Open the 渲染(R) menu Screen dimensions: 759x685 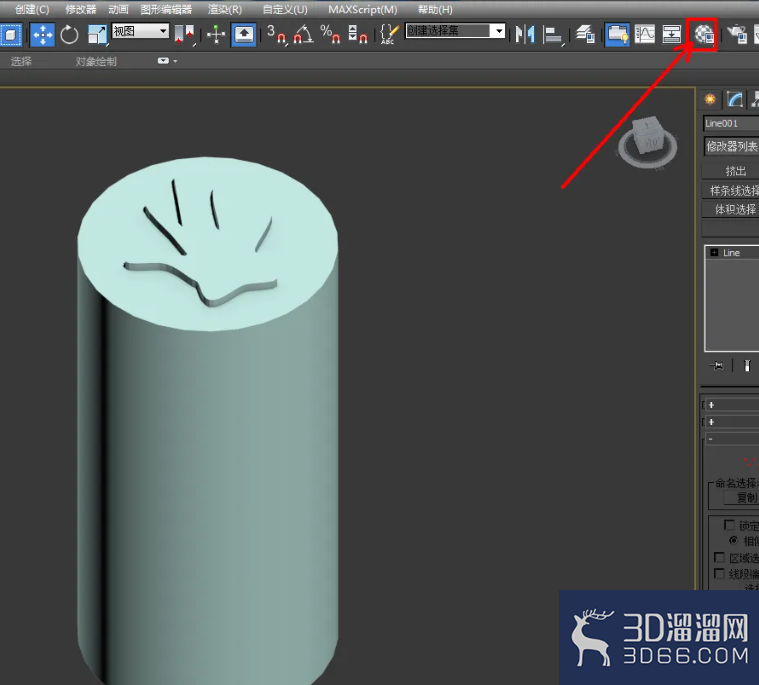click(x=225, y=10)
